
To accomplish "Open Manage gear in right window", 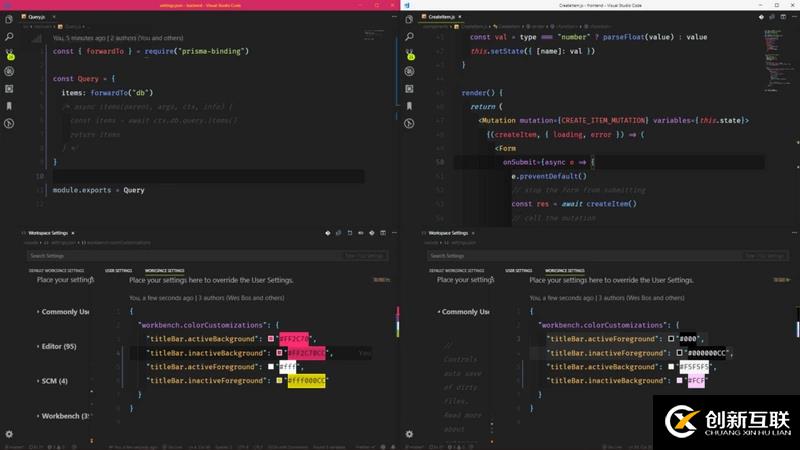I will [409, 434].
